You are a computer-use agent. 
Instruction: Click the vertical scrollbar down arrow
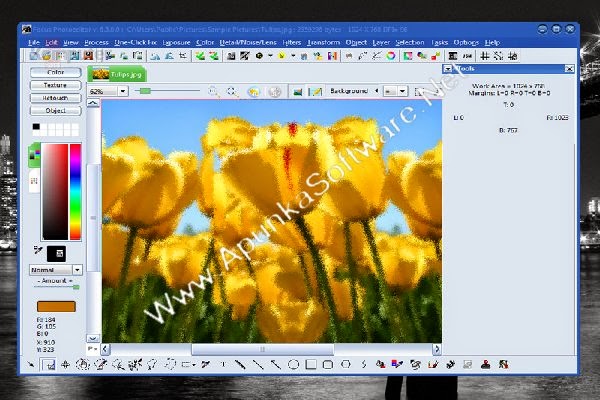tap(93, 338)
